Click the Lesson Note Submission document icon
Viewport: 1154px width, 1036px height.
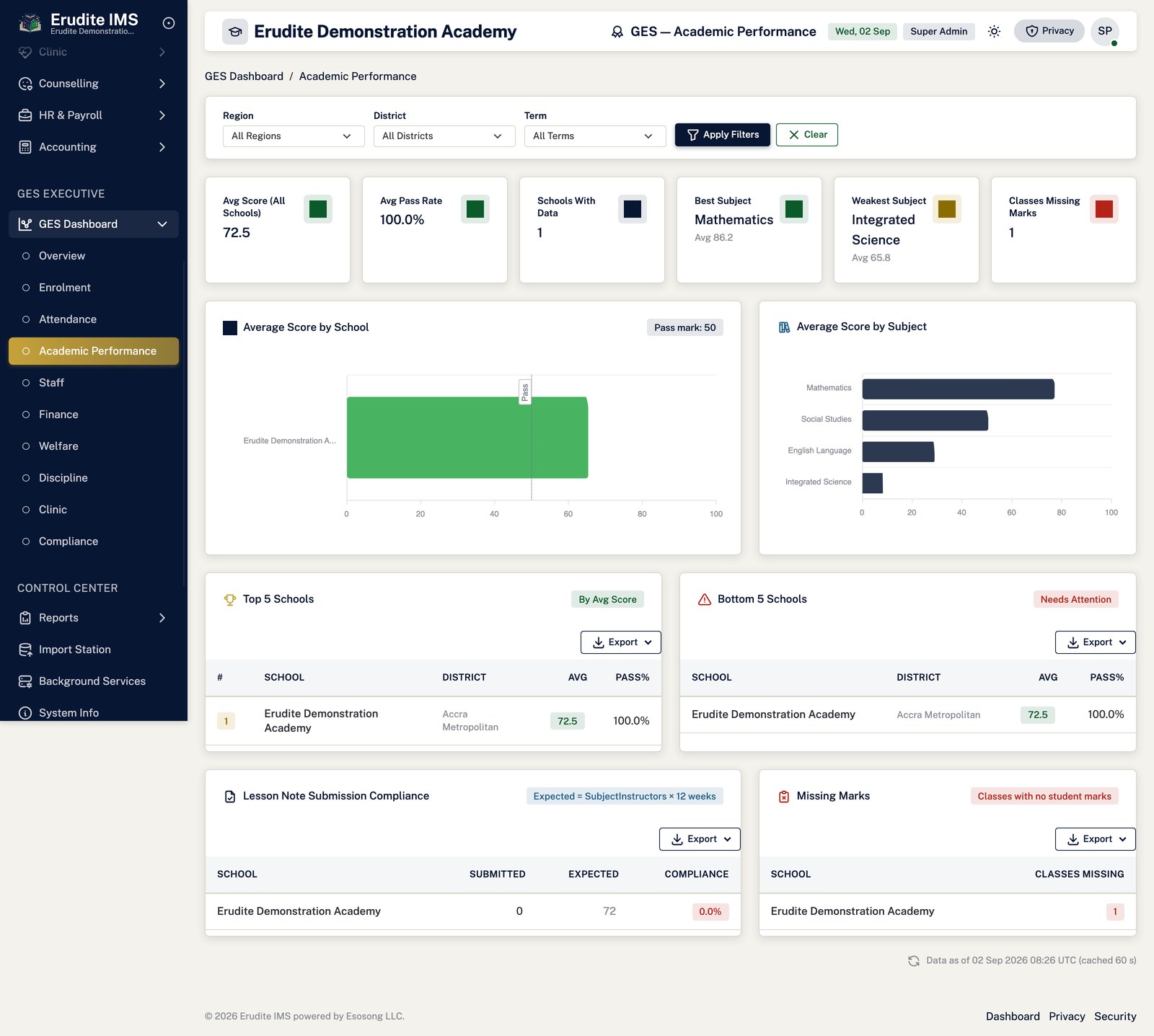tap(230, 797)
